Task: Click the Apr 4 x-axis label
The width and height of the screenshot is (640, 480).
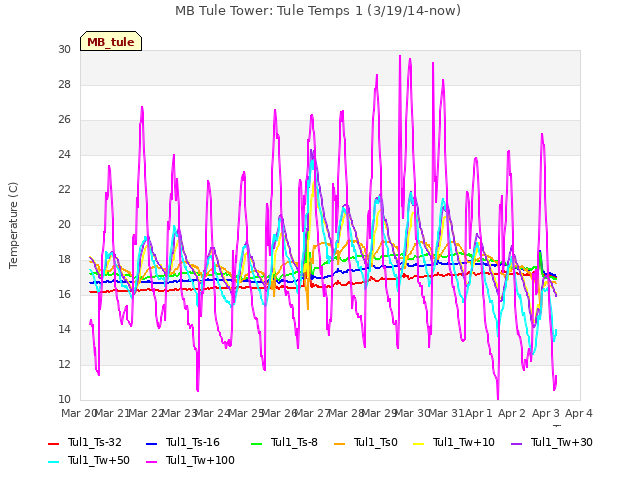Action: pos(579,413)
